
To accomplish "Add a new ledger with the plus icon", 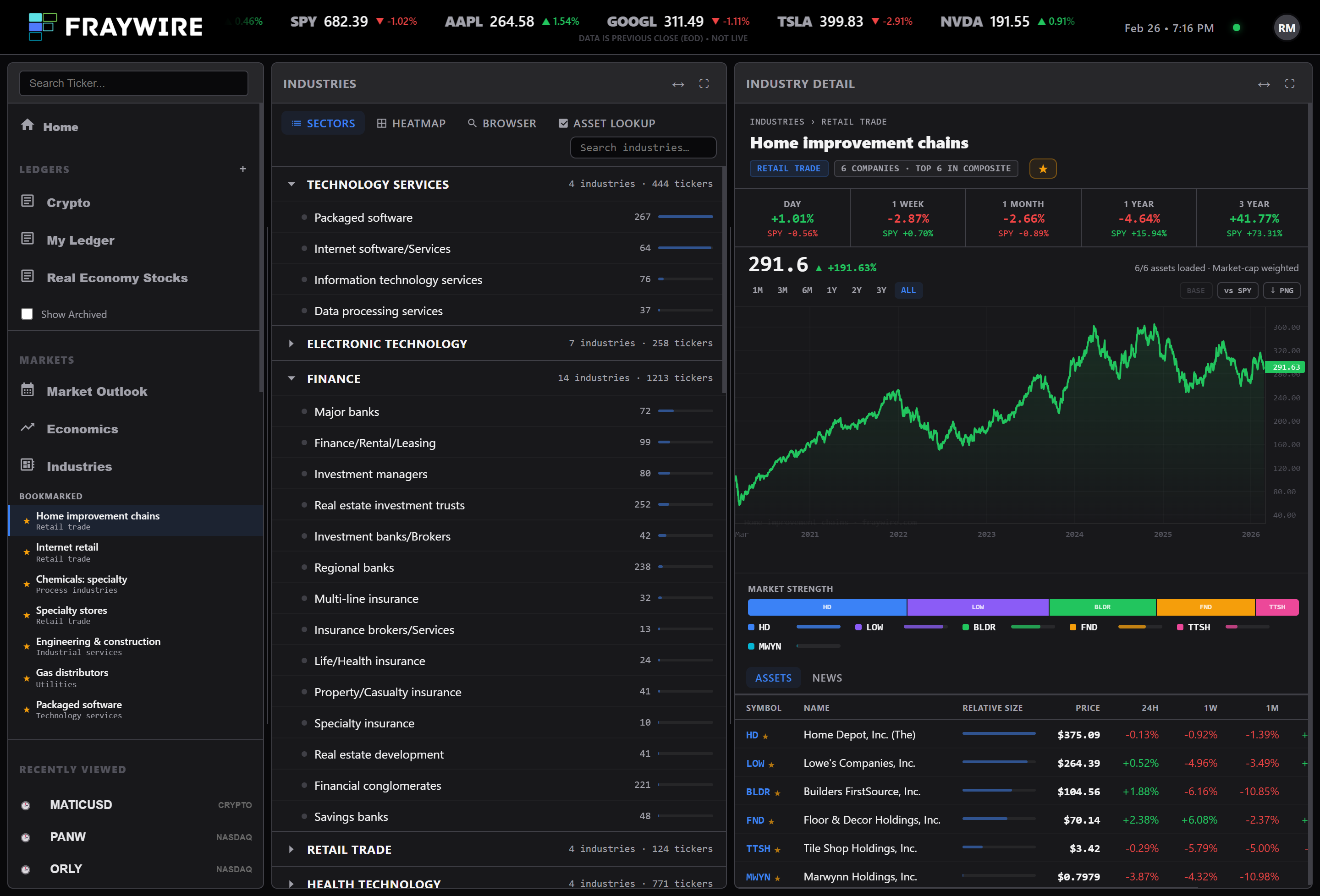I will [242, 169].
